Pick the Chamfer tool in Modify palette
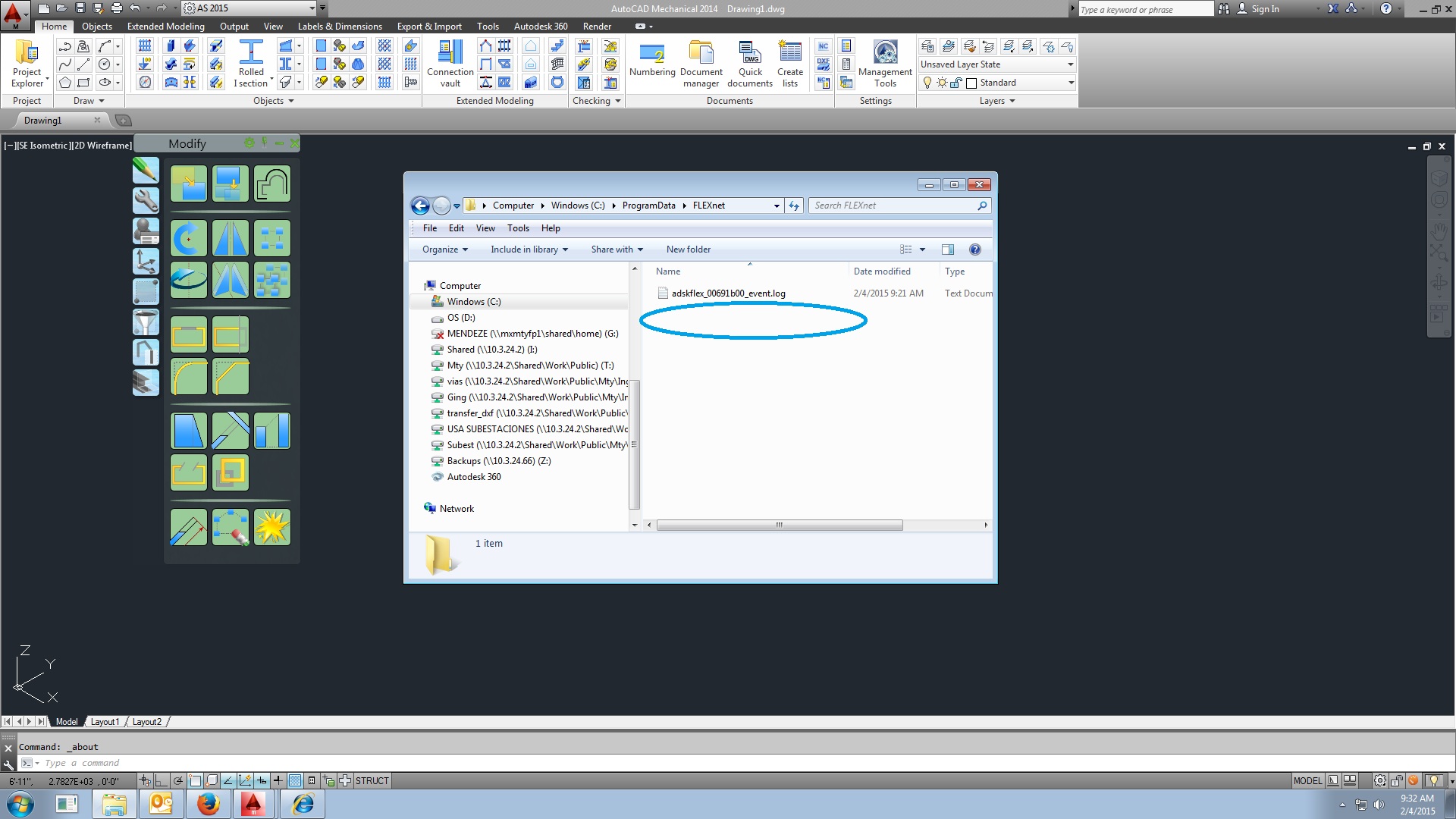Viewport: 1456px width, 819px height. pos(231,376)
